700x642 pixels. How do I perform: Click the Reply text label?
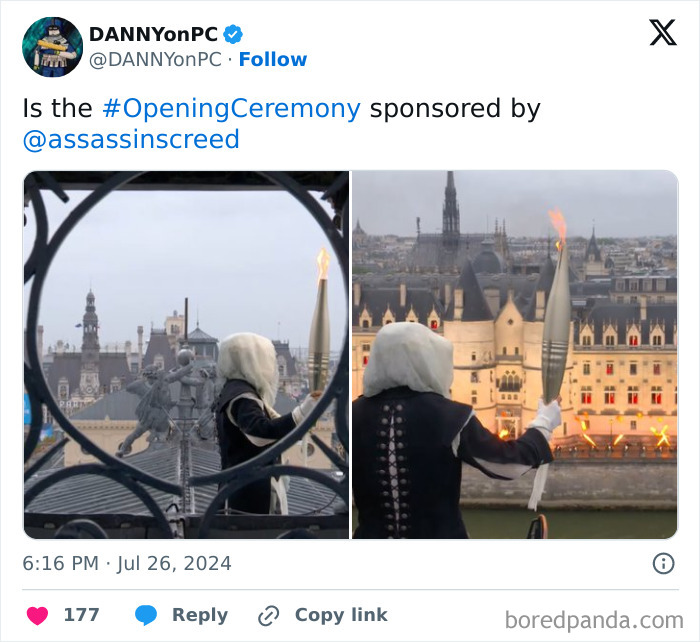200,615
